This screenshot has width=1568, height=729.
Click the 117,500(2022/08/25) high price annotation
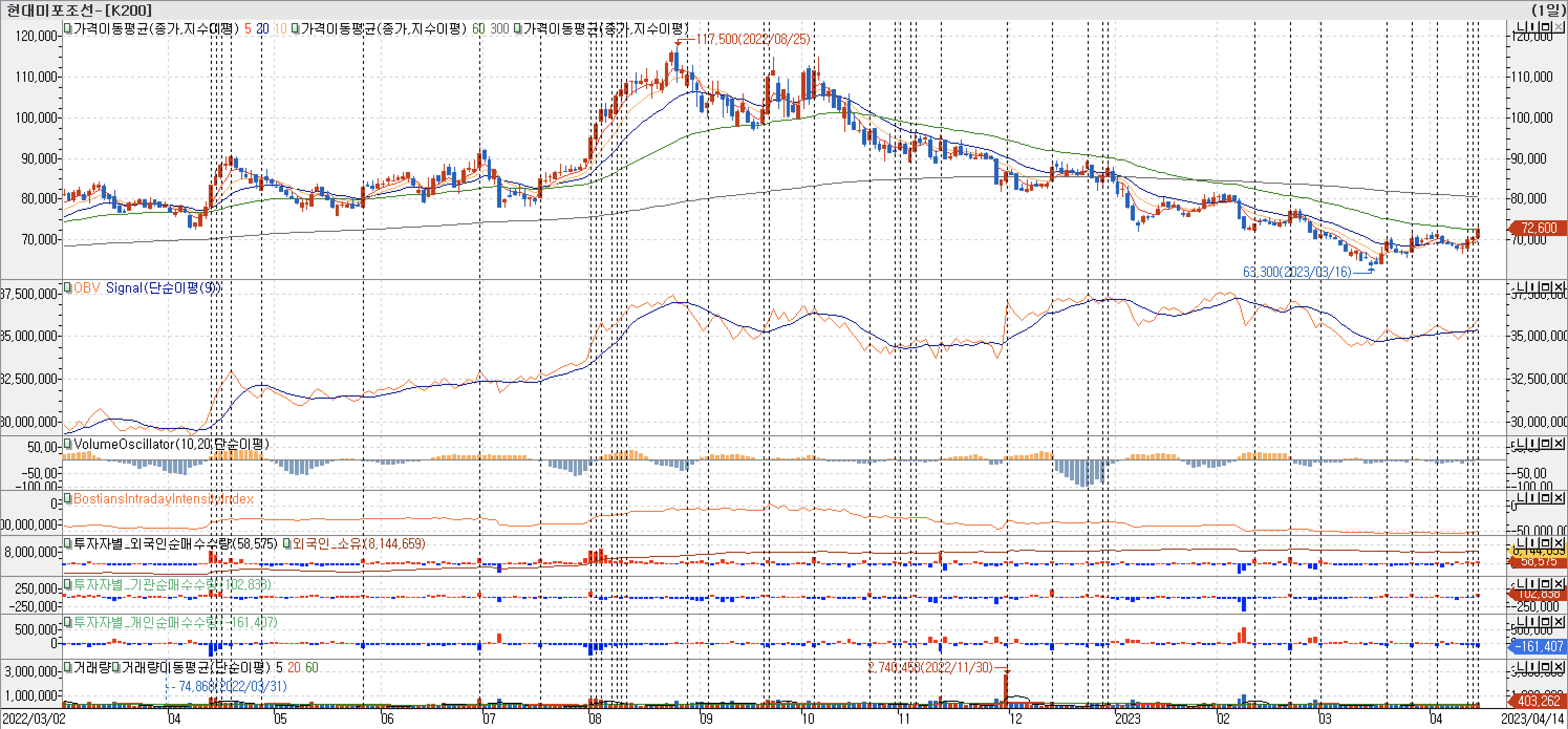pos(753,39)
